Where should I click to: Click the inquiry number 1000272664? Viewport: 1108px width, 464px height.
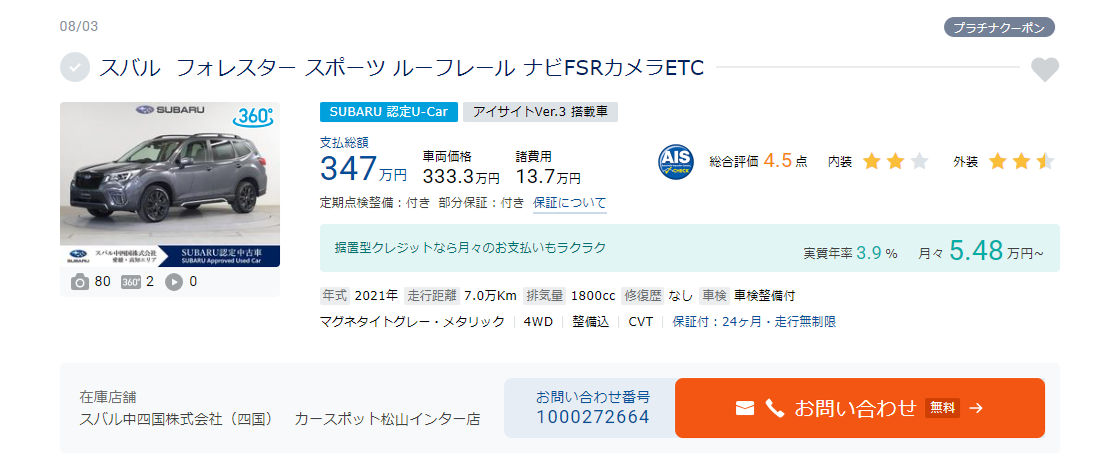[593, 417]
